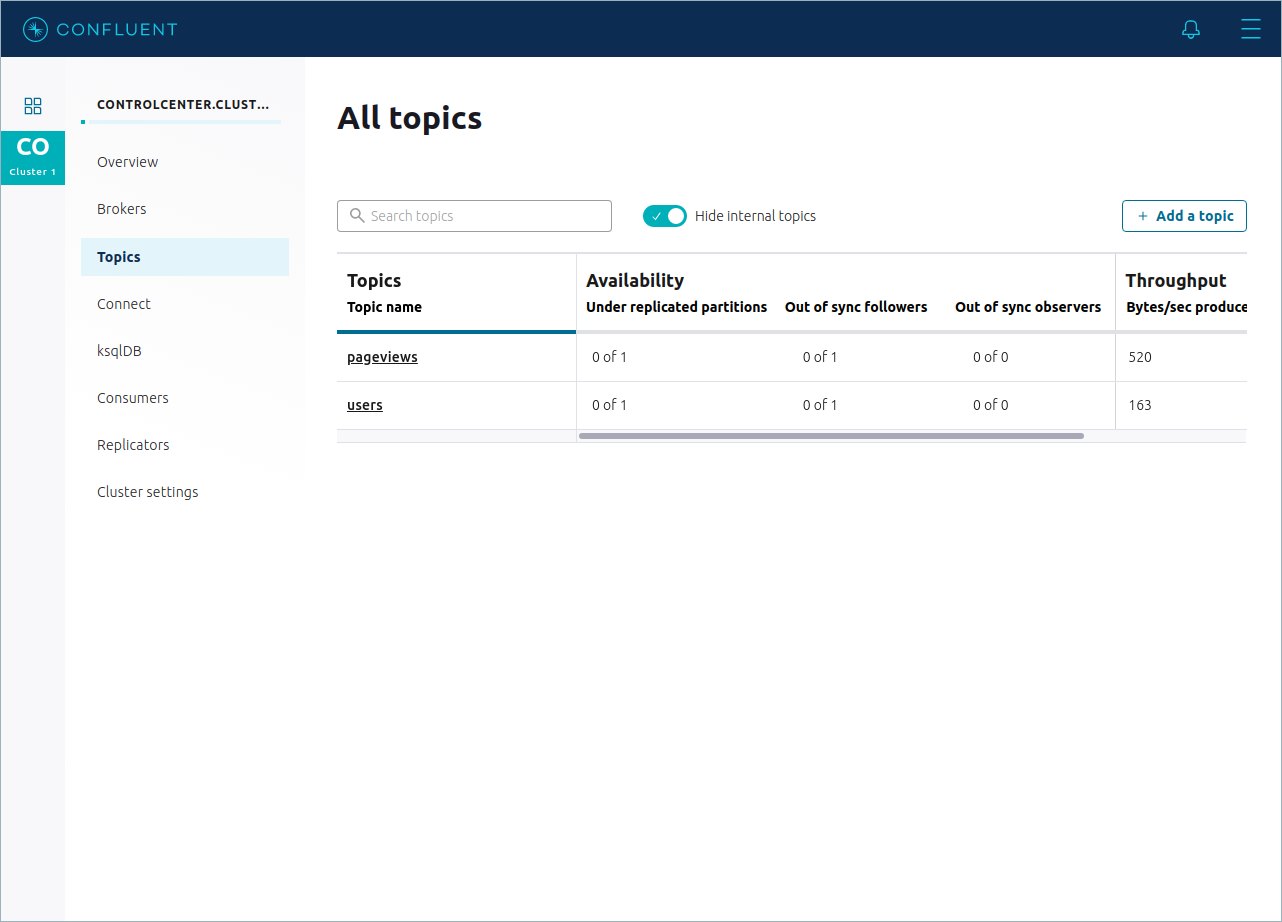The height and width of the screenshot is (922, 1282).
Task: Click the CONTROLCENTER.CLUST... cluster name
Action: (183, 104)
